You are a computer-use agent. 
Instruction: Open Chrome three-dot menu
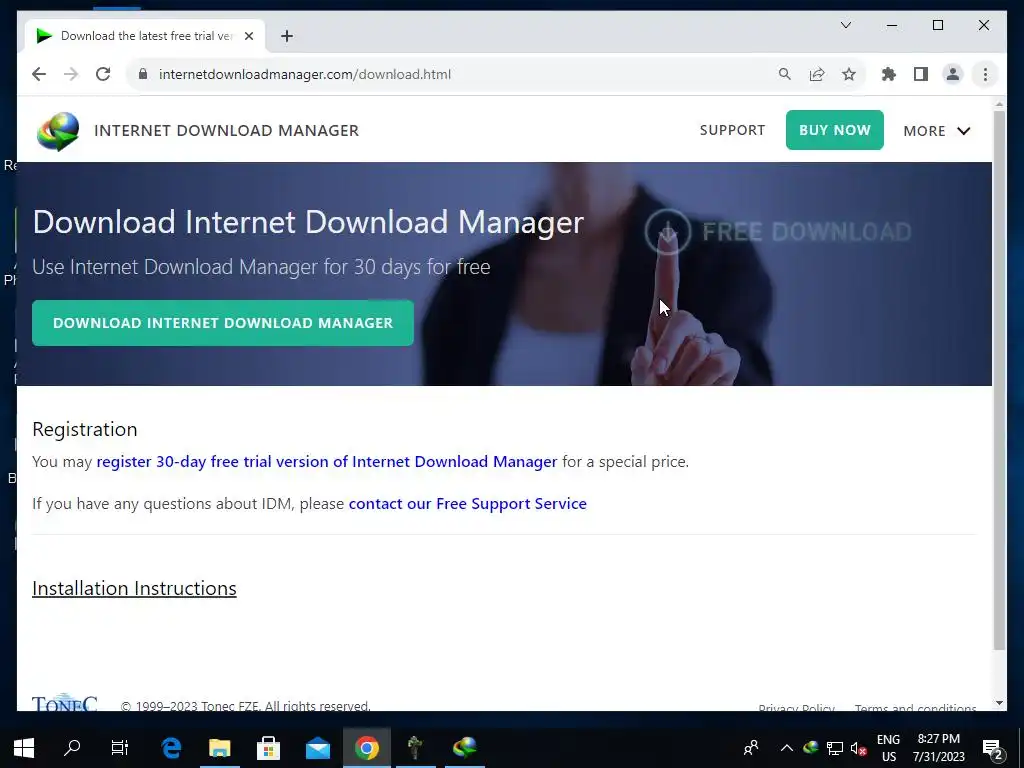click(985, 74)
